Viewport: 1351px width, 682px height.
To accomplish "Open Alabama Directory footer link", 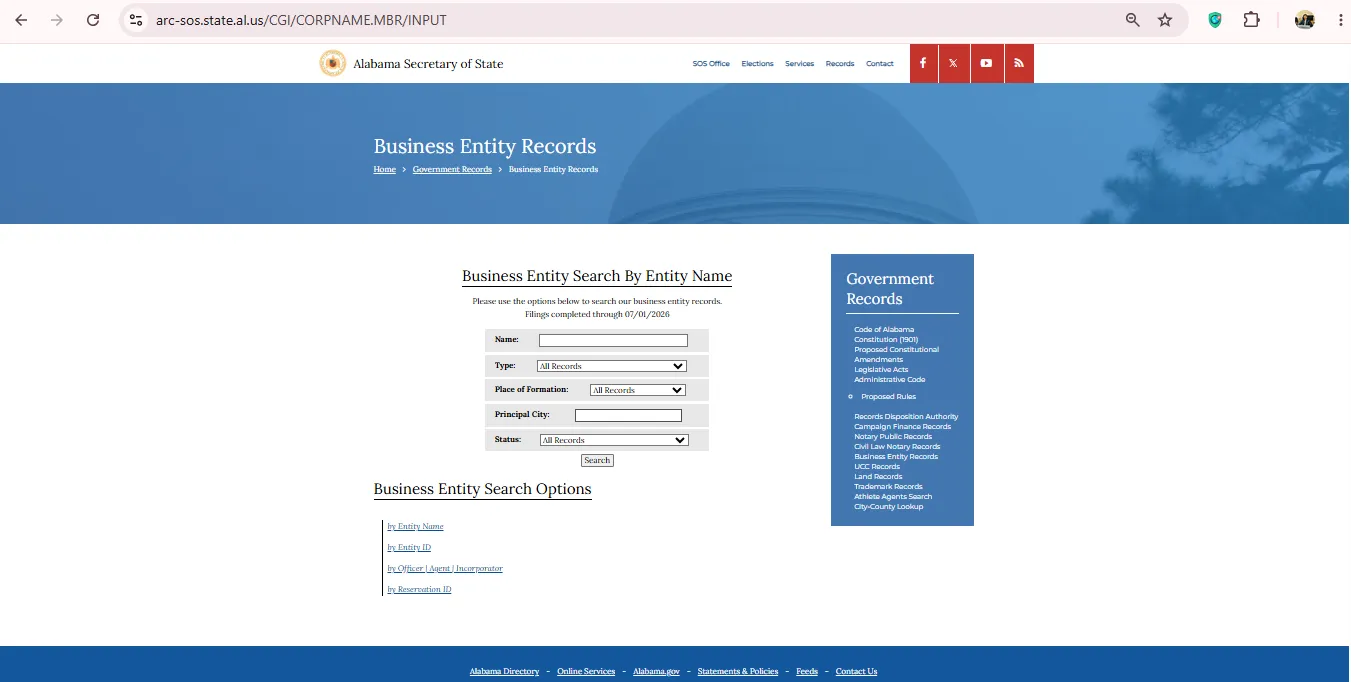I will pos(504,672).
